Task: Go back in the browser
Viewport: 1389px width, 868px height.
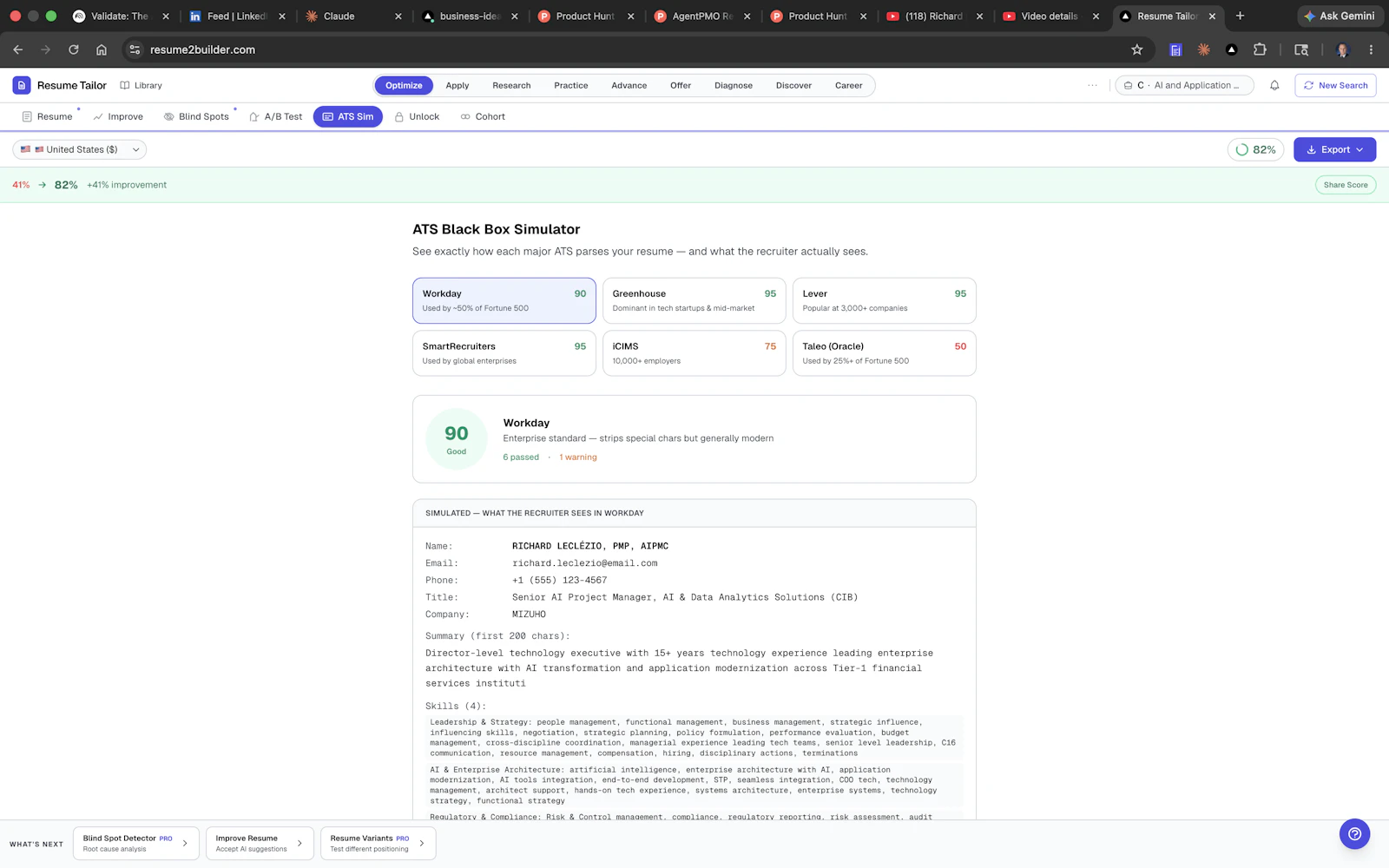Action: (x=18, y=49)
